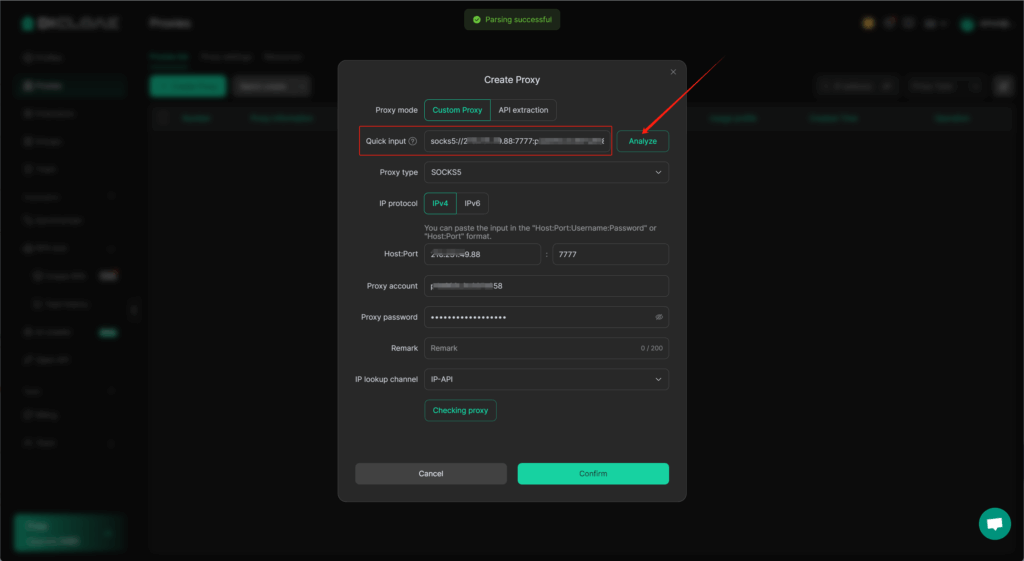Click the green user avatar in header
Screen dimensions: 1024x561
tap(967, 24)
